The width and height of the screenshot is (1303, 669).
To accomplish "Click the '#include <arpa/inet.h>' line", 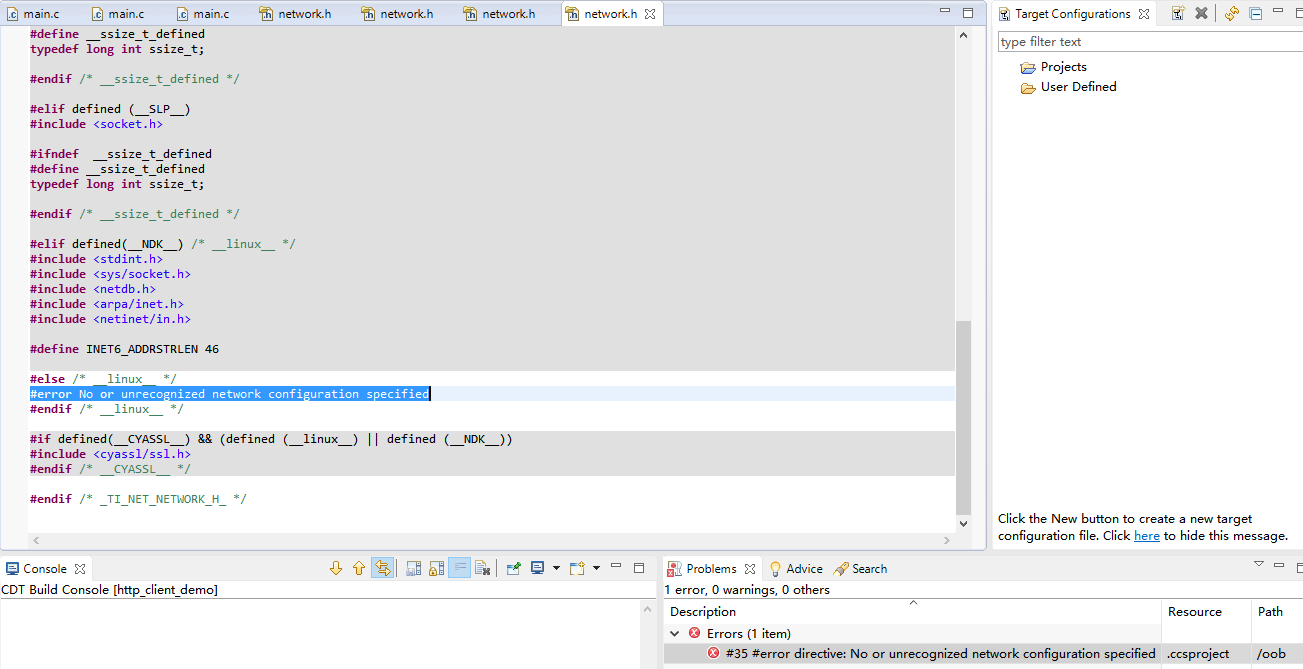I will (107, 304).
